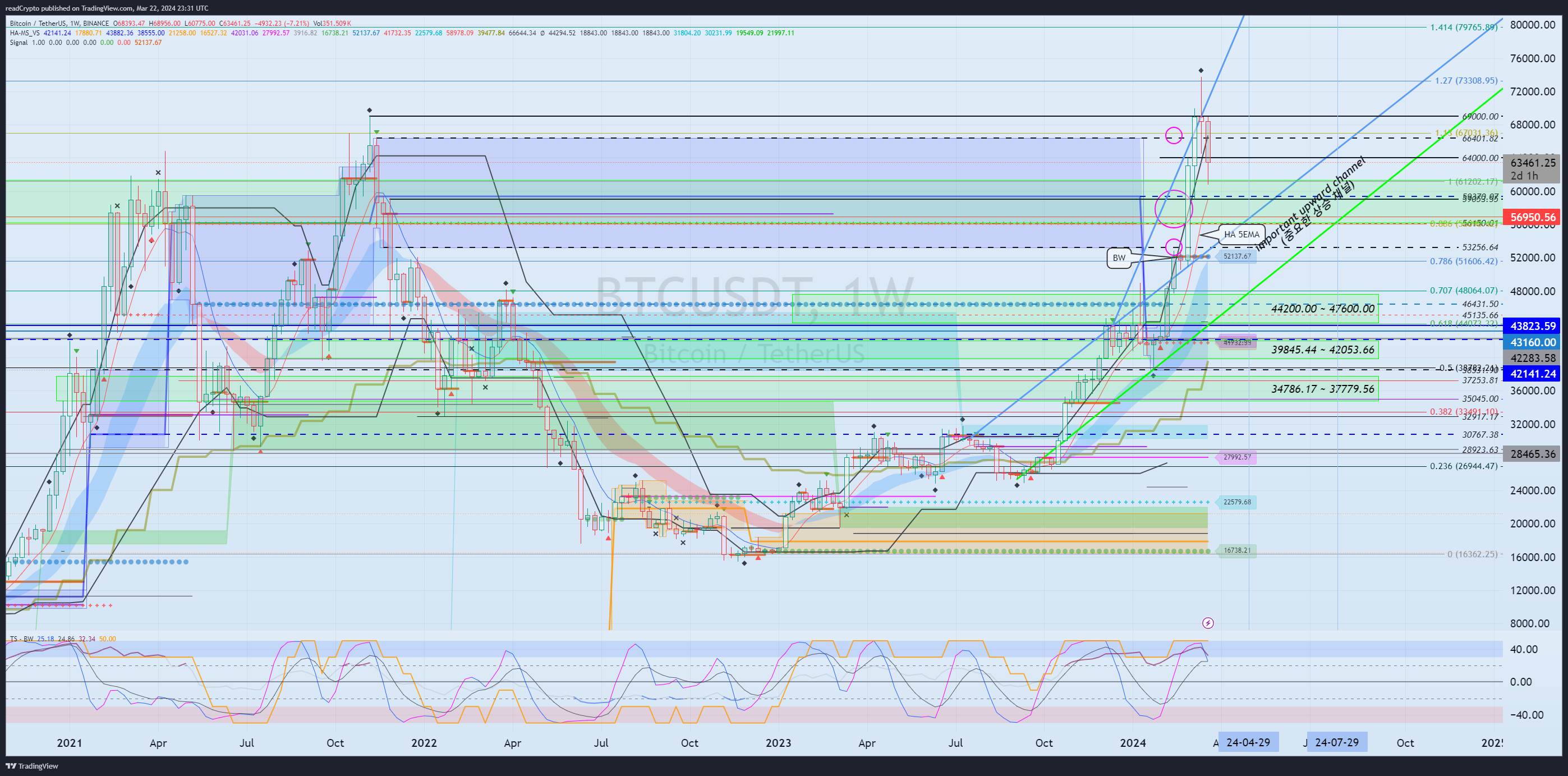Click the HA-MS_VS indicator legend
This screenshot has height=776, width=1568.
tap(25, 33)
